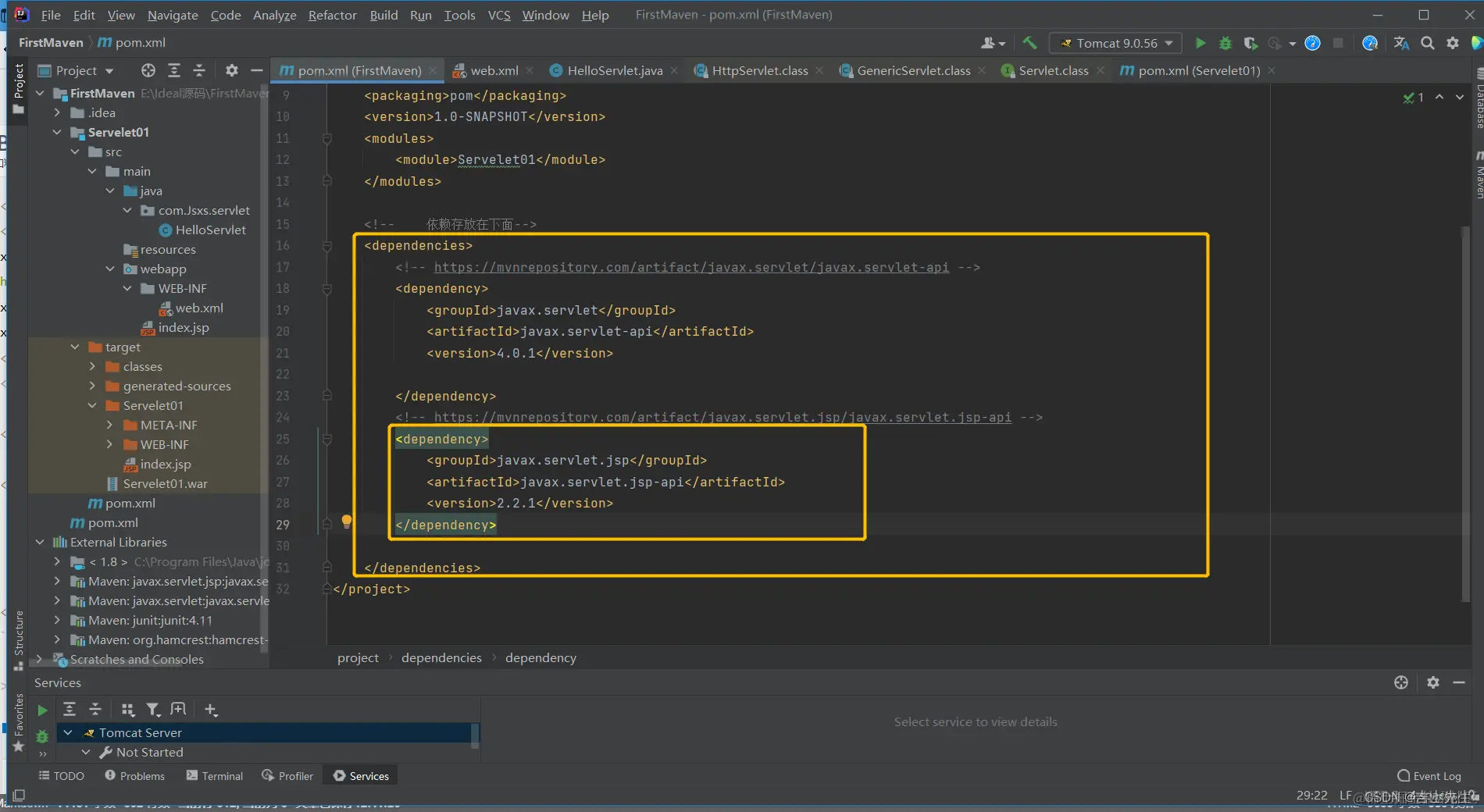Select Servelet01.war in project tree

[156, 483]
